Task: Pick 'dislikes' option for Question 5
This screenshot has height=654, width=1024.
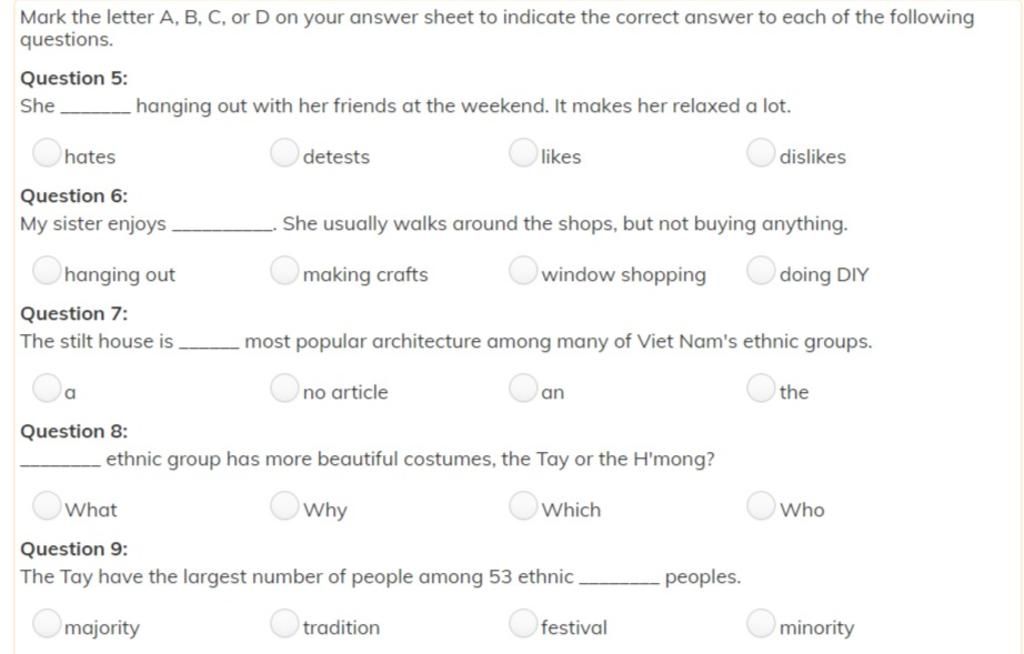Action: point(761,152)
